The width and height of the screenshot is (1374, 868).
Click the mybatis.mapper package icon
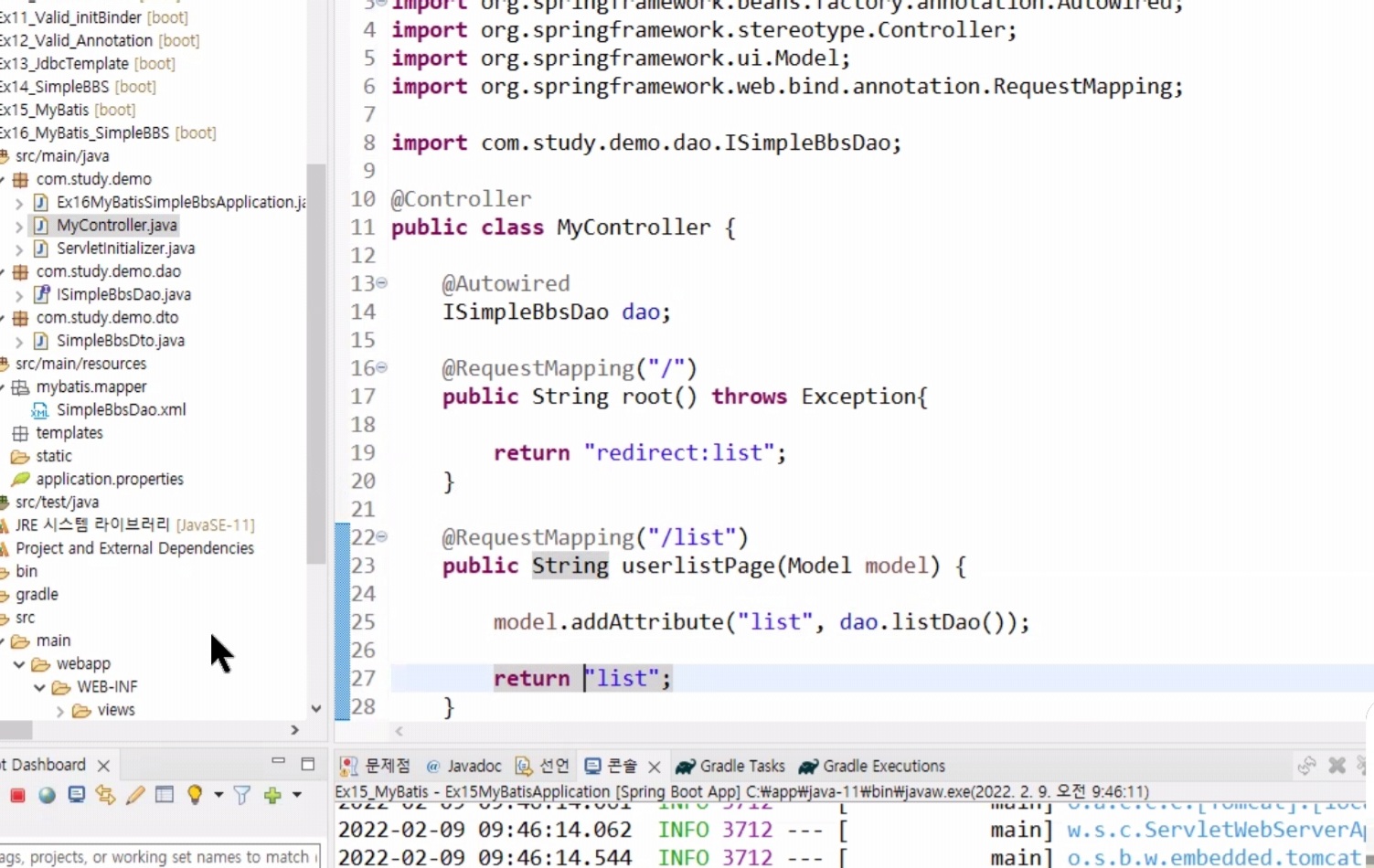[20, 387]
